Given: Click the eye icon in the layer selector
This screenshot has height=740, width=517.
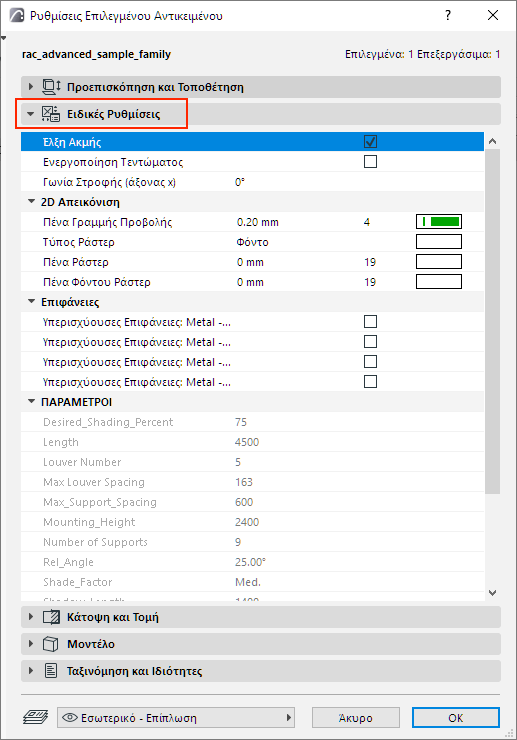Looking at the screenshot, I should [x=70, y=718].
